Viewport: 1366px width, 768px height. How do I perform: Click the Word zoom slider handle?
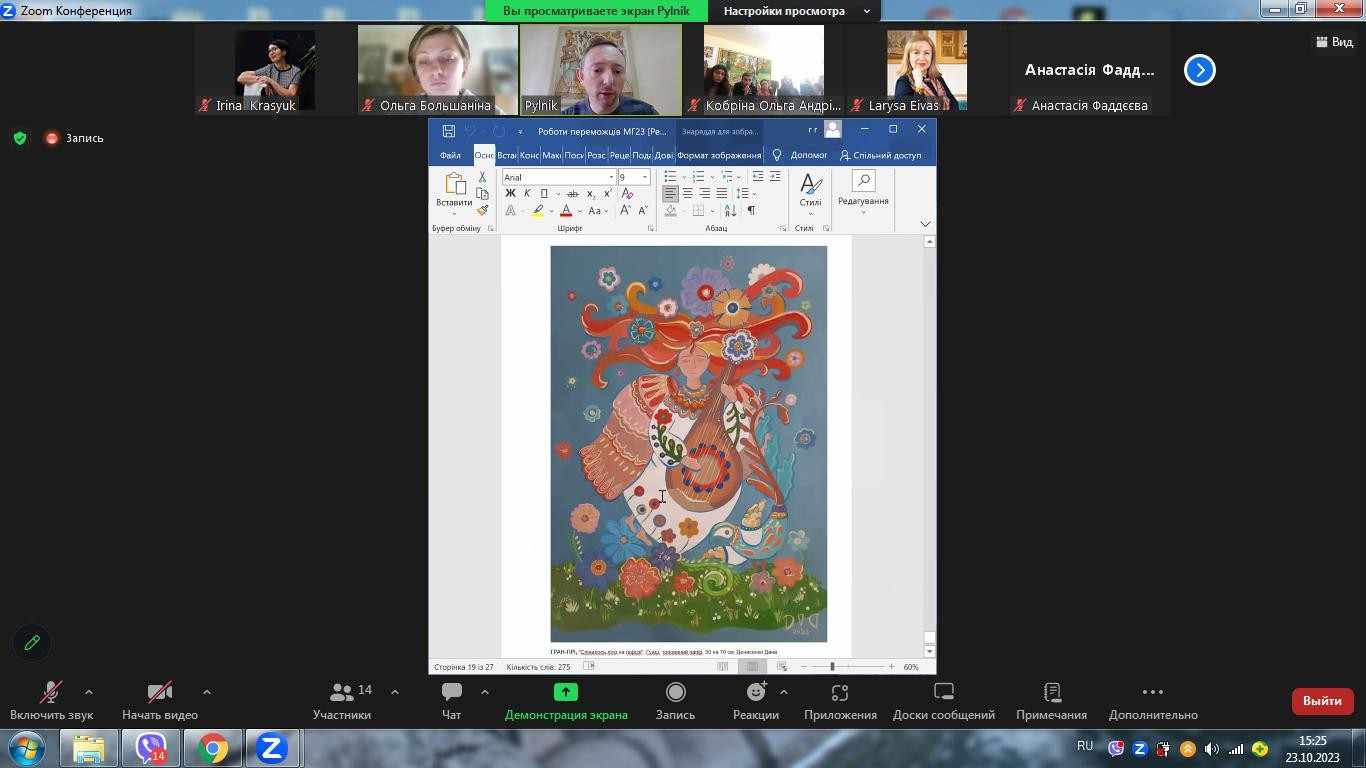click(x=832, y=667)
